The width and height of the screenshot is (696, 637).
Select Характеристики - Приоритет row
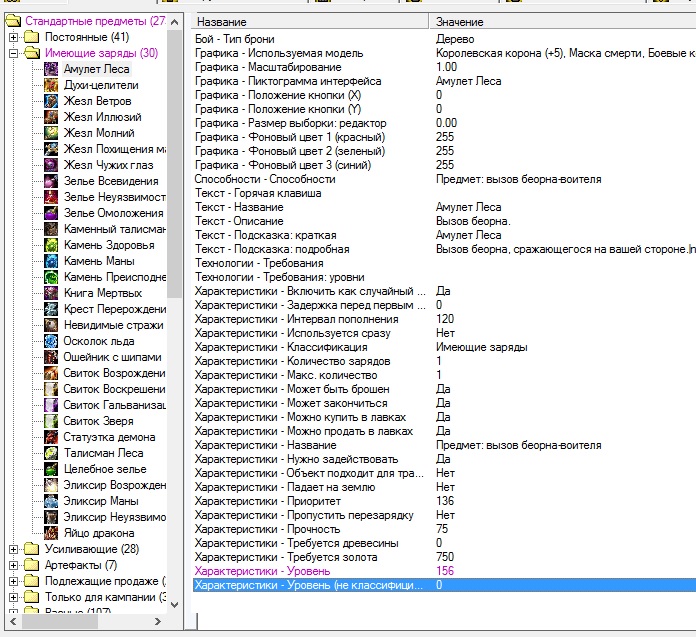coord(444,501)
